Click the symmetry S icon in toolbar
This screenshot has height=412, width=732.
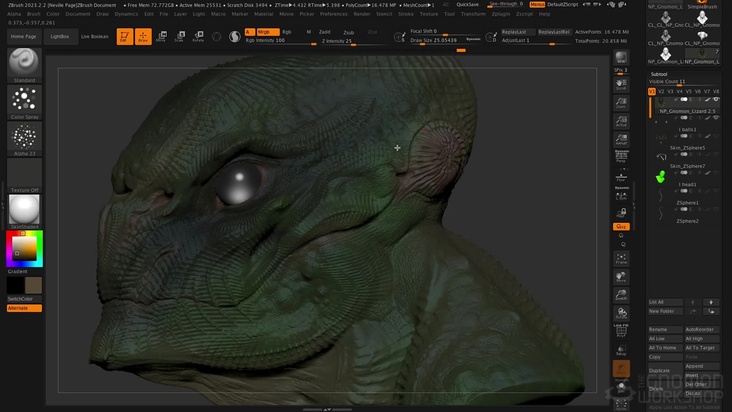pos(400,37)
